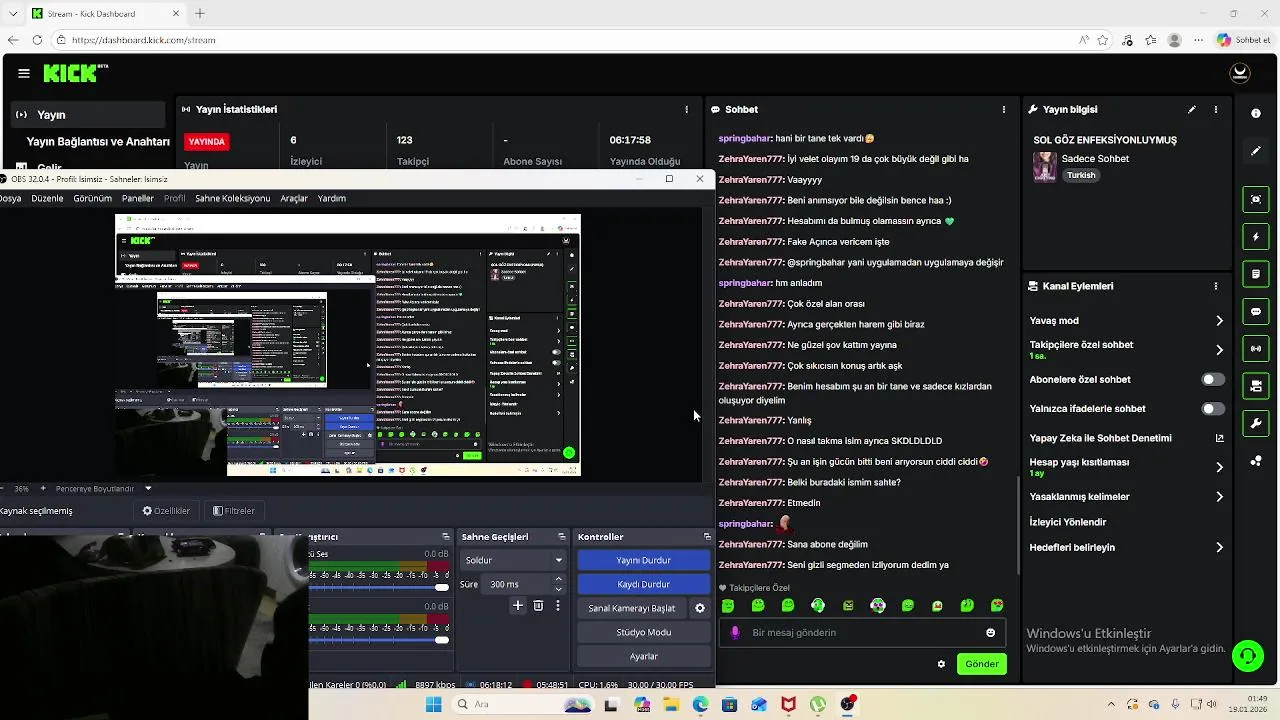Open Görünüm menu in OBS
This screenshot has height=720, width=1280.
(92, 198)
